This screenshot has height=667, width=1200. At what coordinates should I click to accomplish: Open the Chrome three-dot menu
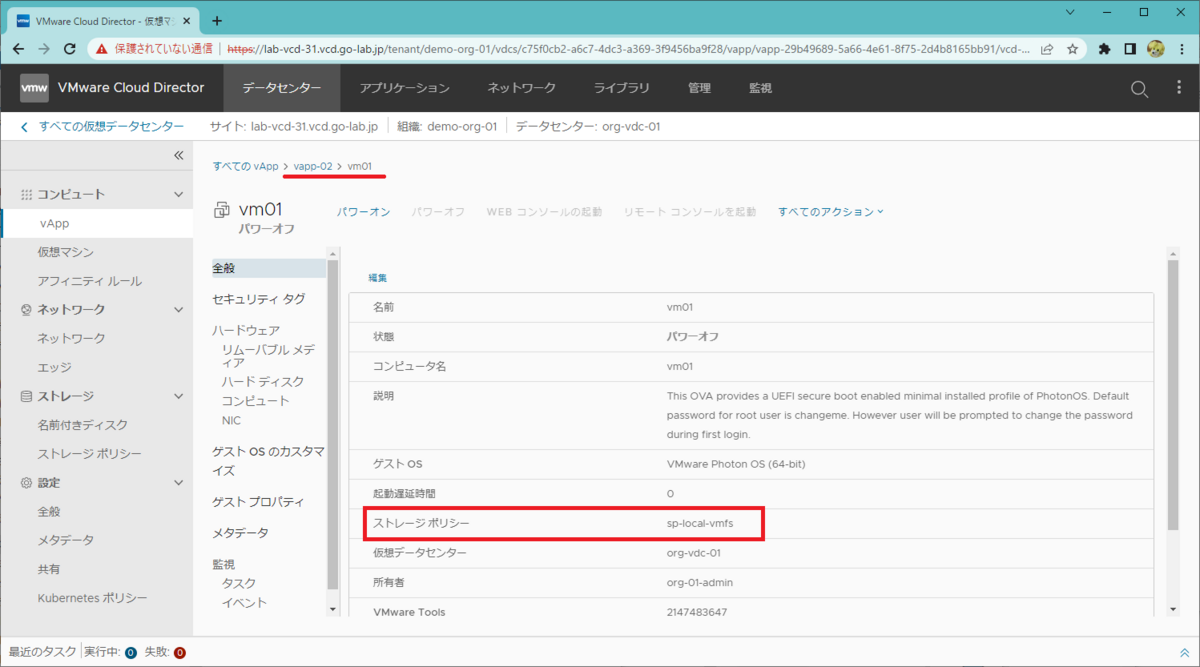(1182, 48)
